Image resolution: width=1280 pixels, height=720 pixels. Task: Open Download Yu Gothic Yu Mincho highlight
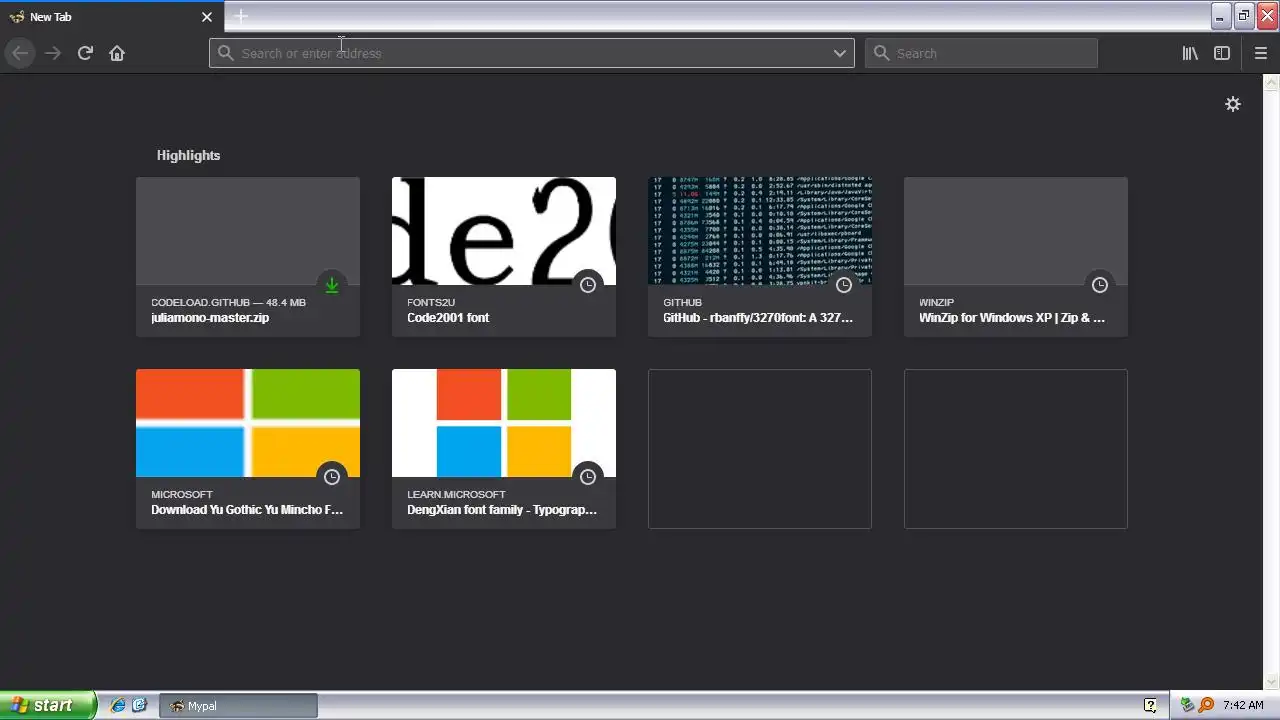pos(248,449)
